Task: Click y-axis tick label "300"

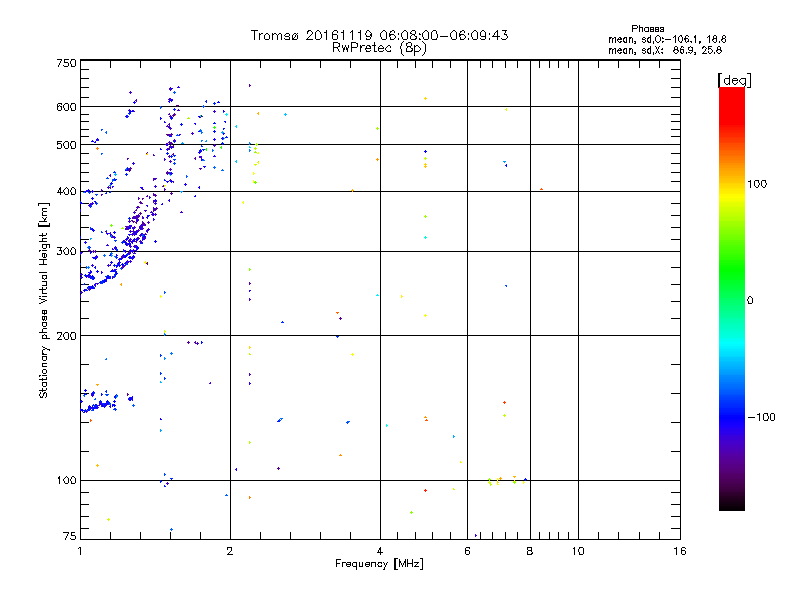Action: pos(66,252)
